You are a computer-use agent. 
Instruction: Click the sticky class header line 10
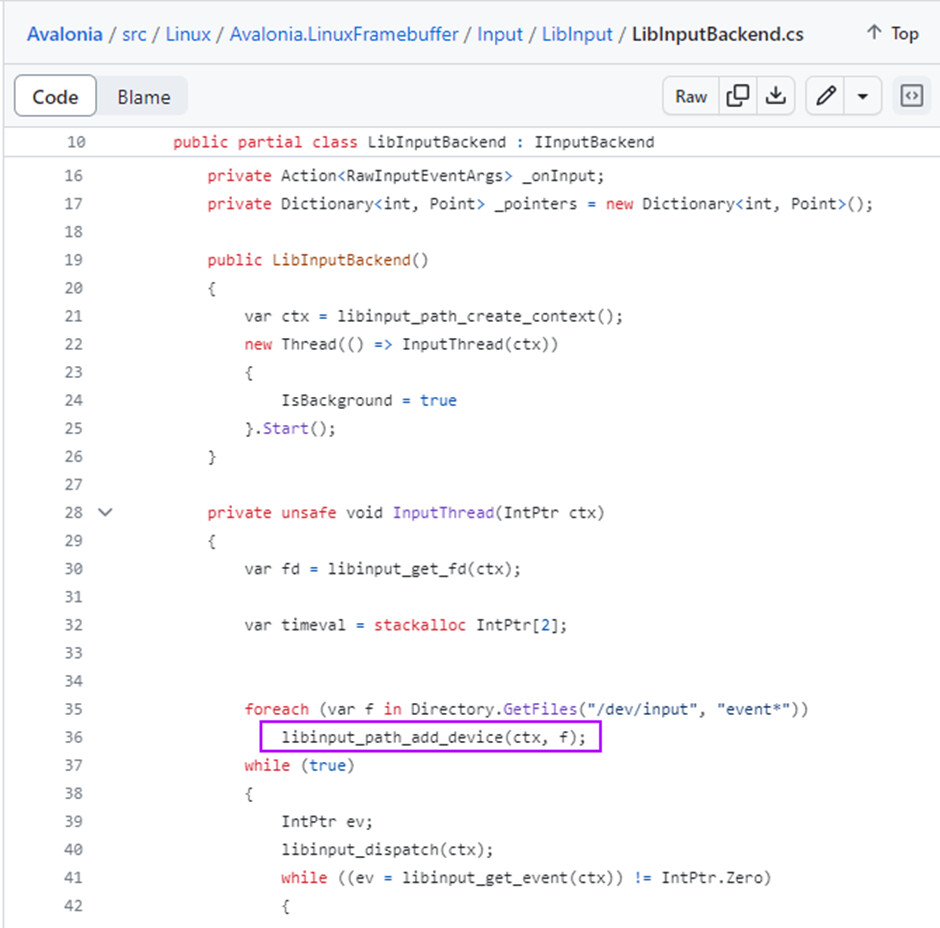point(413,142)
